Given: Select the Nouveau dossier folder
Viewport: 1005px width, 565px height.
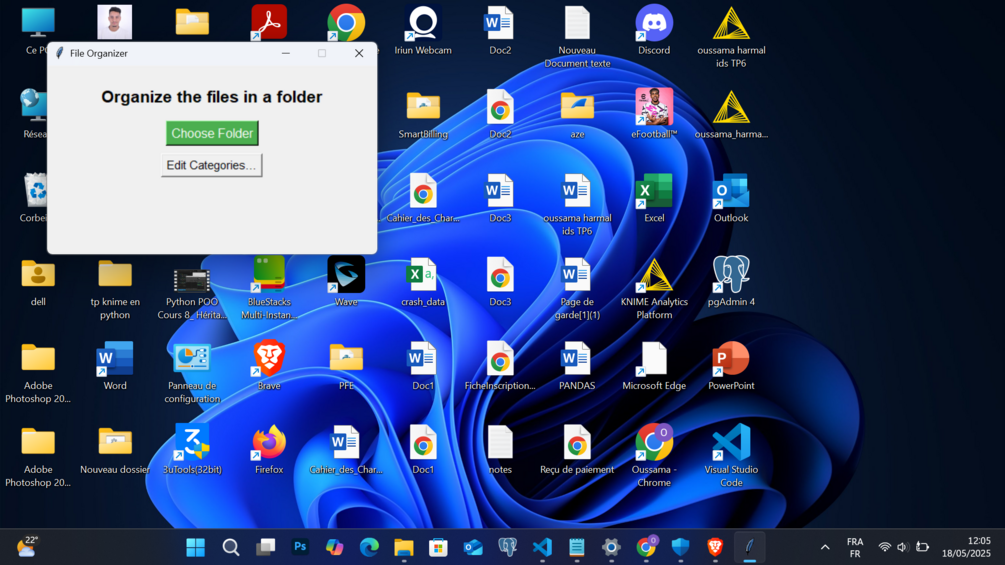Looking at the screenshot, I should point(115,450).
